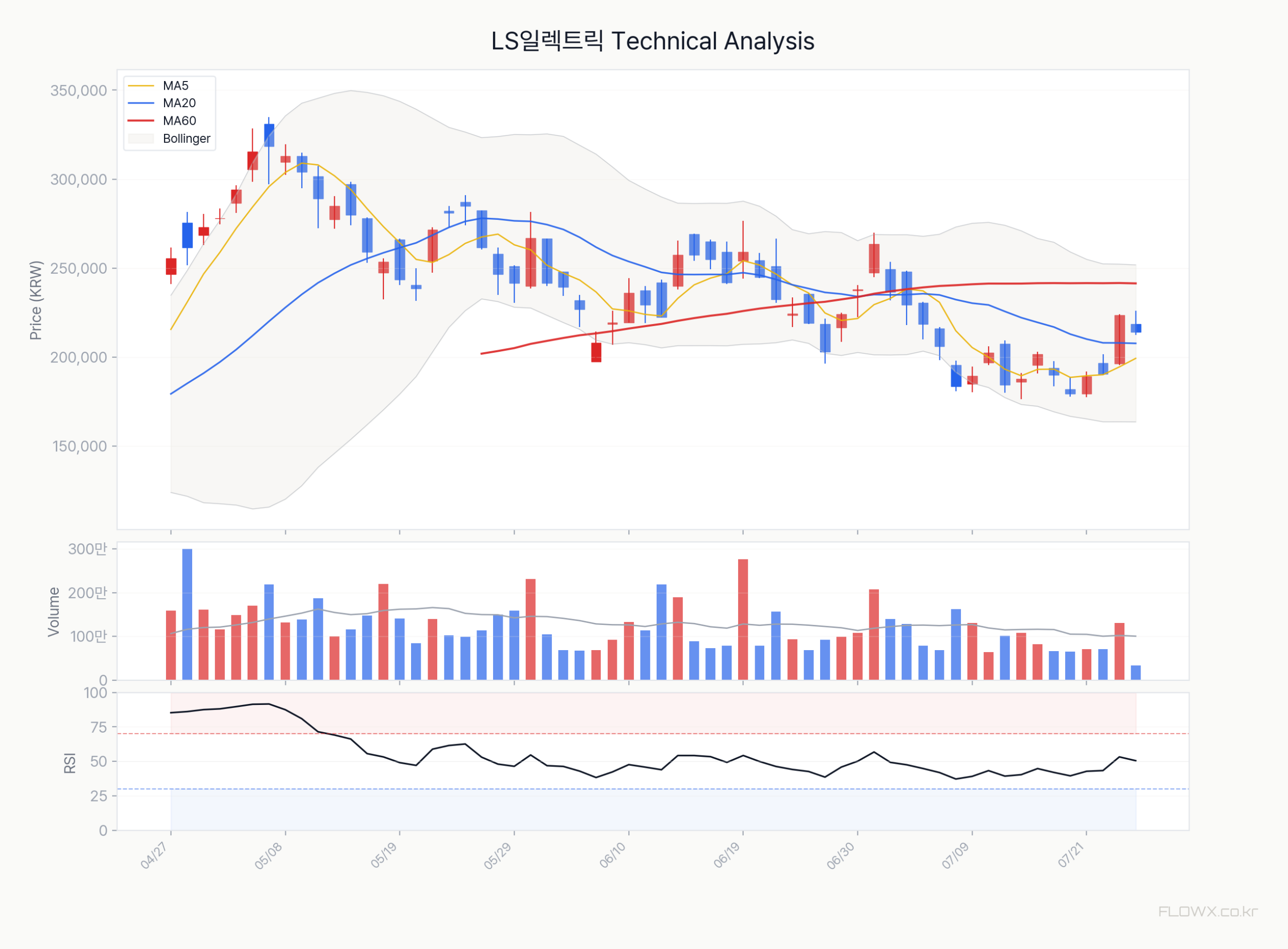Screen dimensions: 1288x949
Task: Click the yellow MA5 line sample in legend
Action: click(x=141, y=86)
